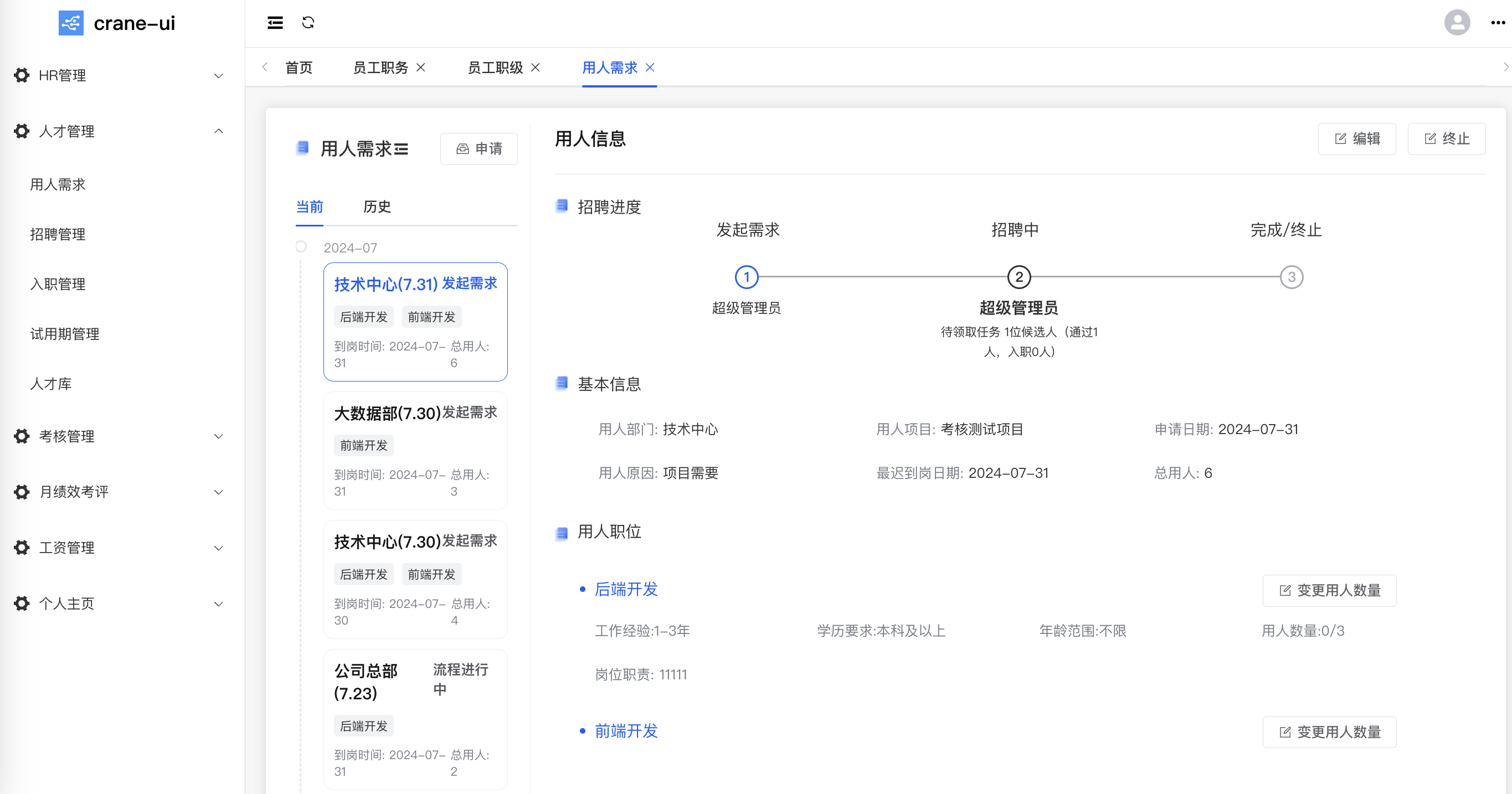The image size is (1512, 794).
Task: Expand the 工资管理 menu chevron
Action: coord(218,548)
